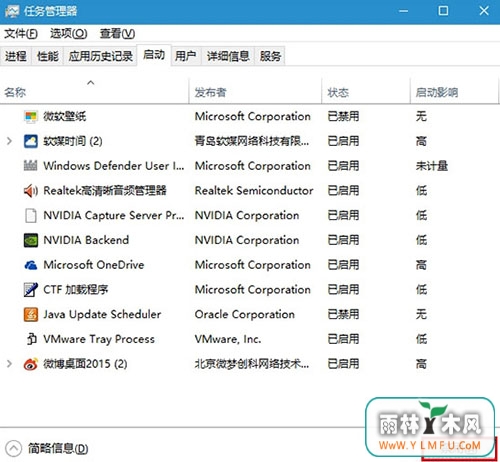Click 高 startup impact of 软媒时间
500x462 pixels.
[x=421, y=141]
